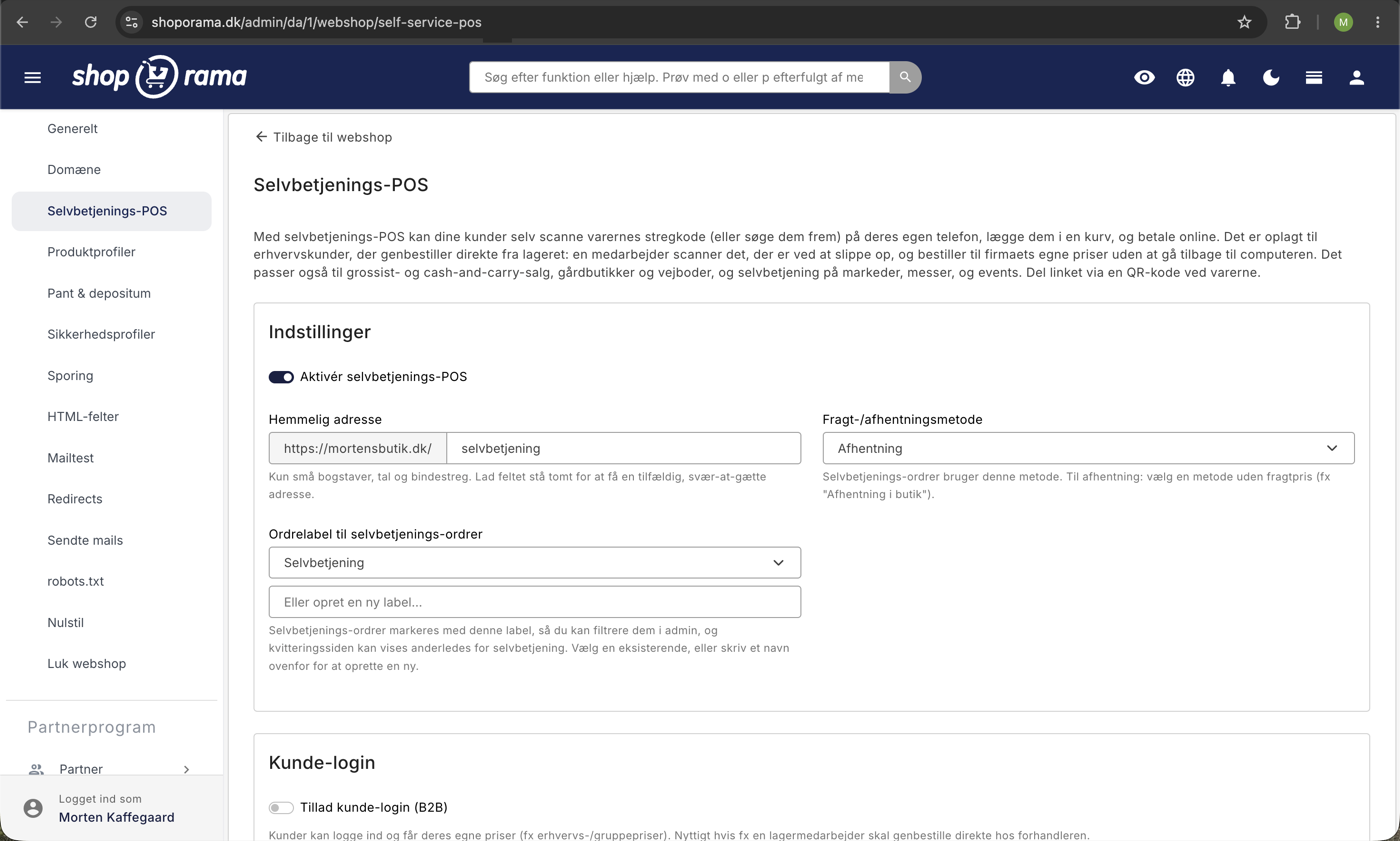Click the card icon in header
Viewport: 1400px width, 841px height.
(x=1314, y=77)
